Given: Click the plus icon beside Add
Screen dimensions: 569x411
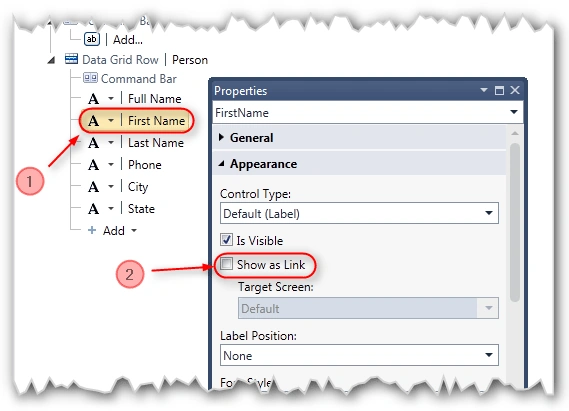Looking at the screenshot, I should click(x=92, y=230).
